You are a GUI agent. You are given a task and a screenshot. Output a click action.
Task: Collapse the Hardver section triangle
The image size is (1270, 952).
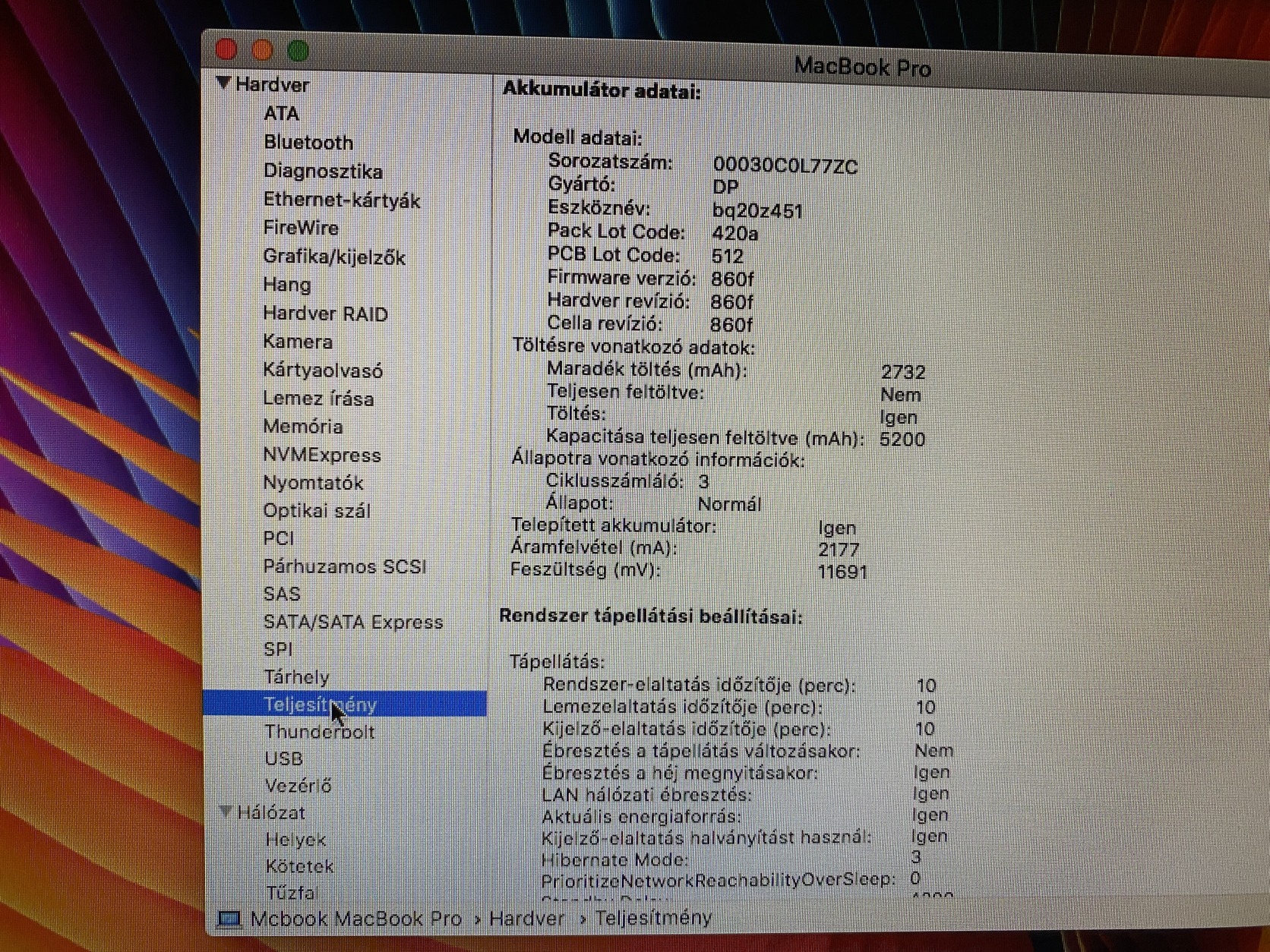(223, 83)
